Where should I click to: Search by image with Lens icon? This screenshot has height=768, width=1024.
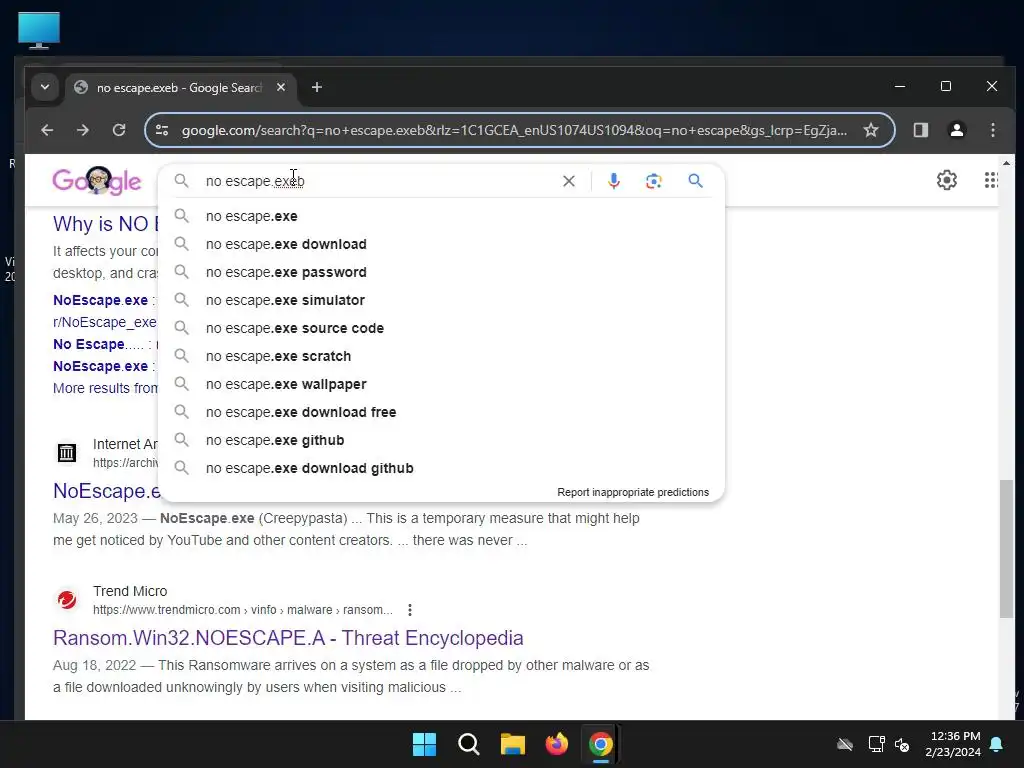pyautogui.click(x=654, y=181)
